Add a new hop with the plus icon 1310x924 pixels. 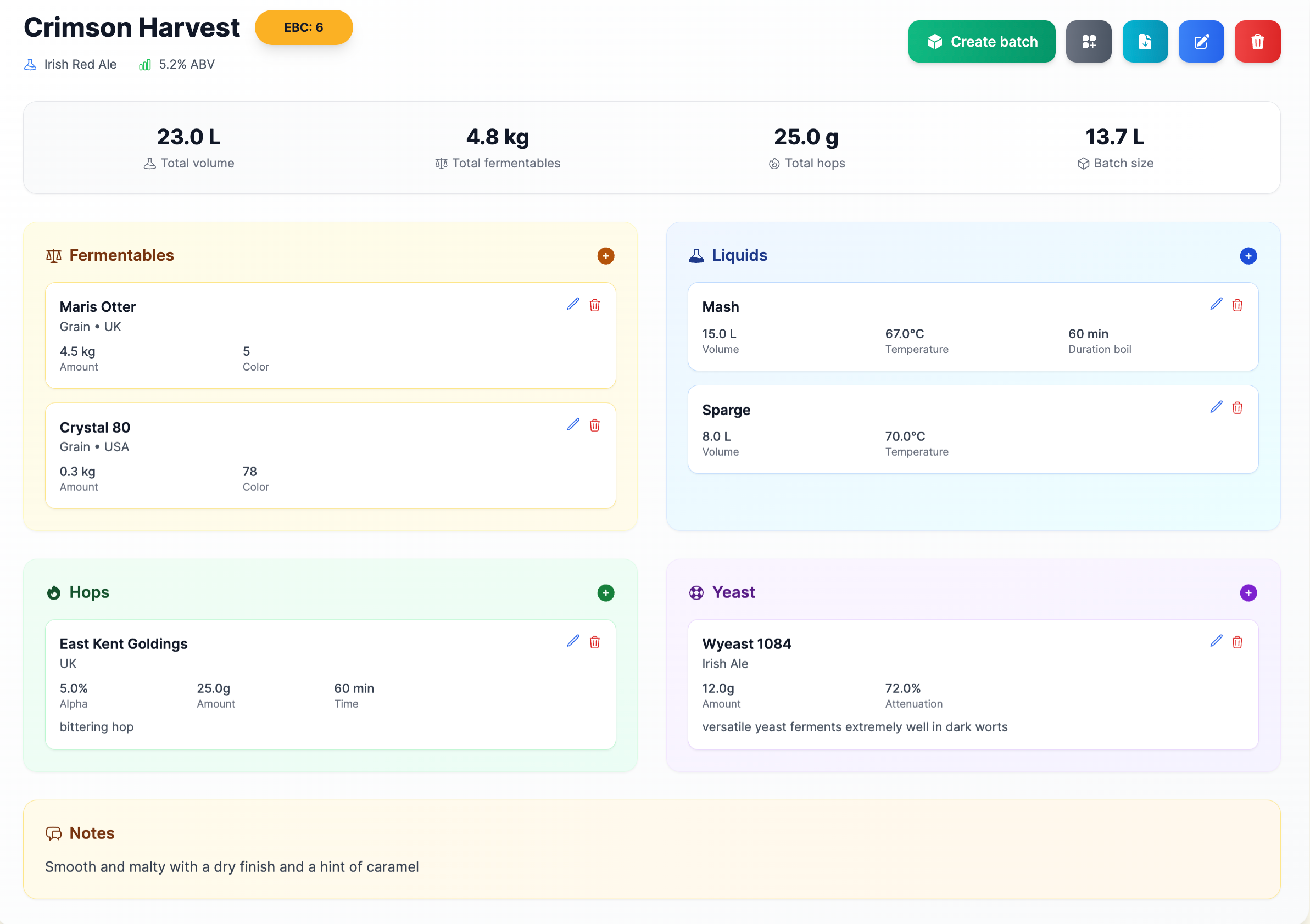pyautogui.click(x=605, y=592)
